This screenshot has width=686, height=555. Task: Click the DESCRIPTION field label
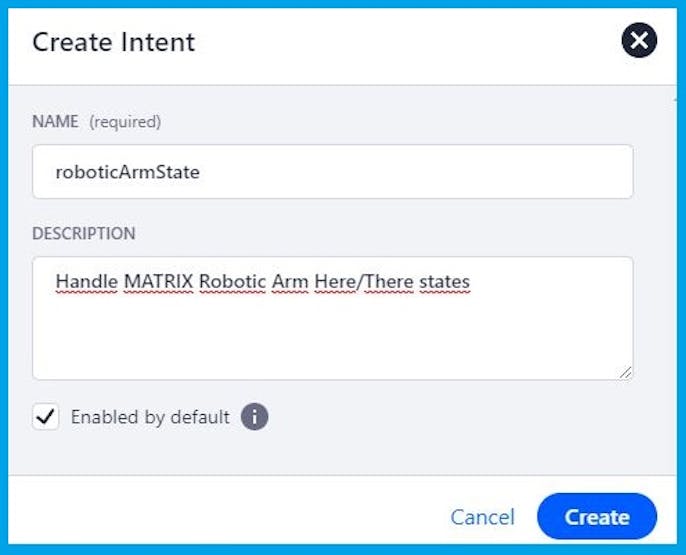click(84, 234)
